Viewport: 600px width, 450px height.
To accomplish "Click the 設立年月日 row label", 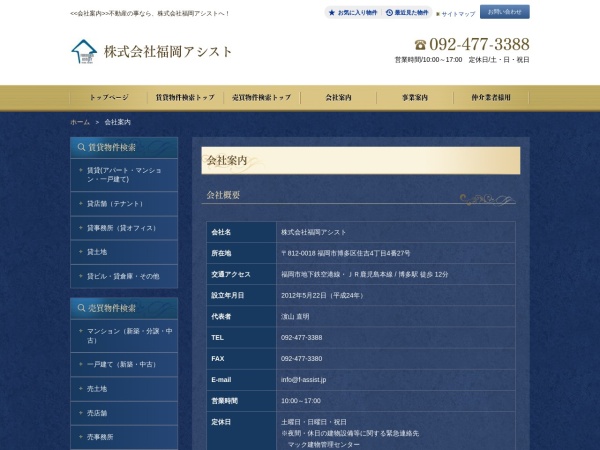I will click(x=227, y=295).
